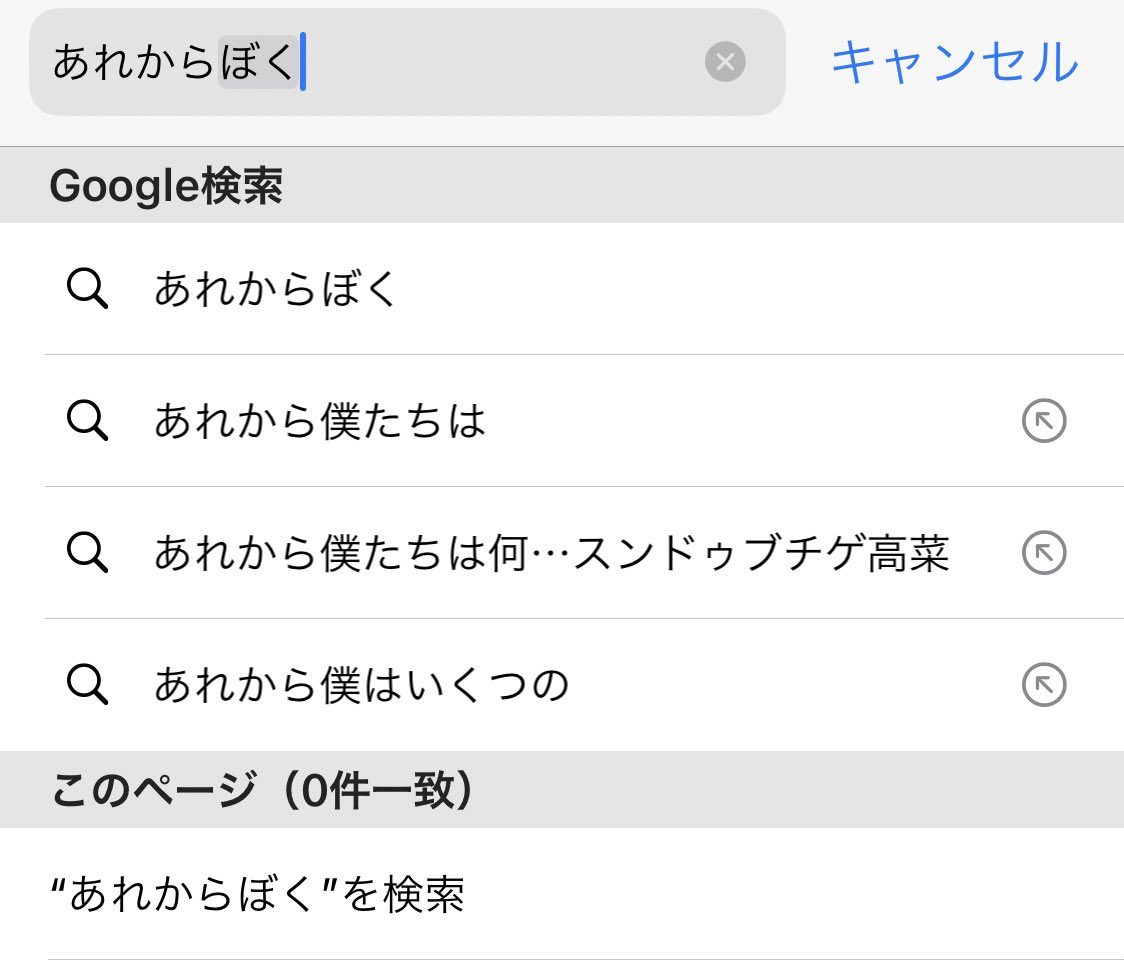Tap the magnifying glass beside the スンドゥブチゲ高菜 suggestion
This screenshot has height=968, width=1124.
coord(89,553)
